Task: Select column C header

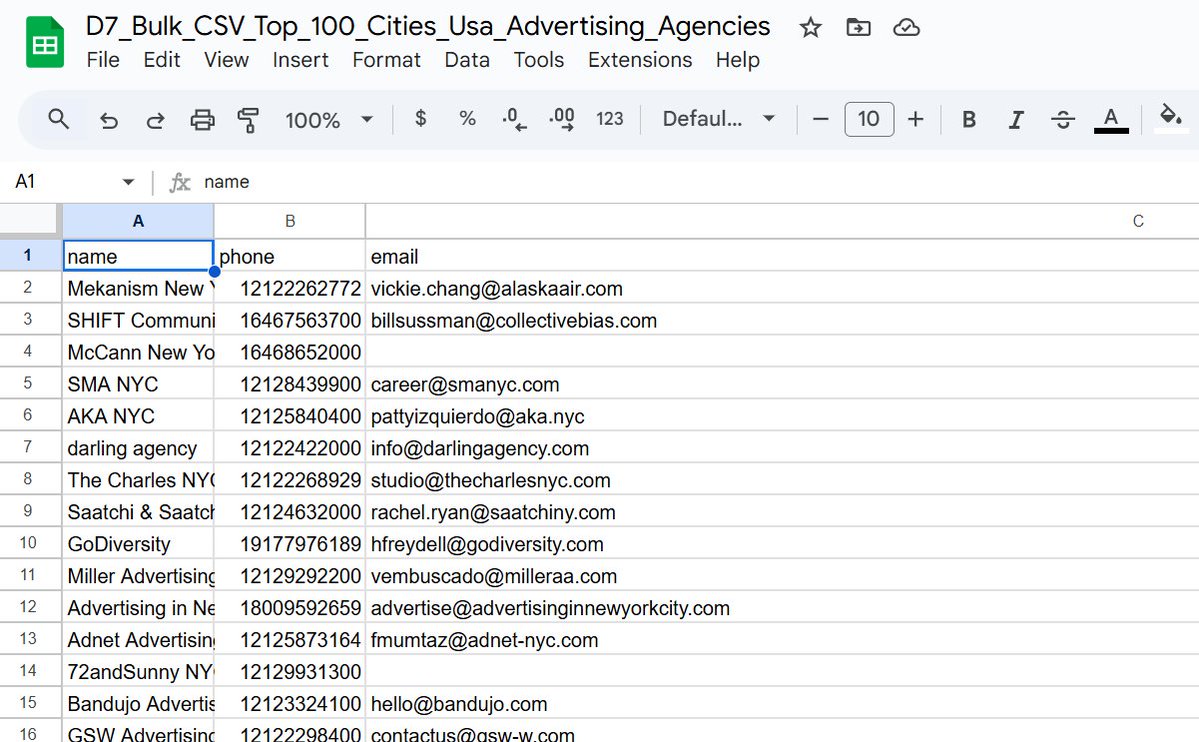Action: point(781,221)
